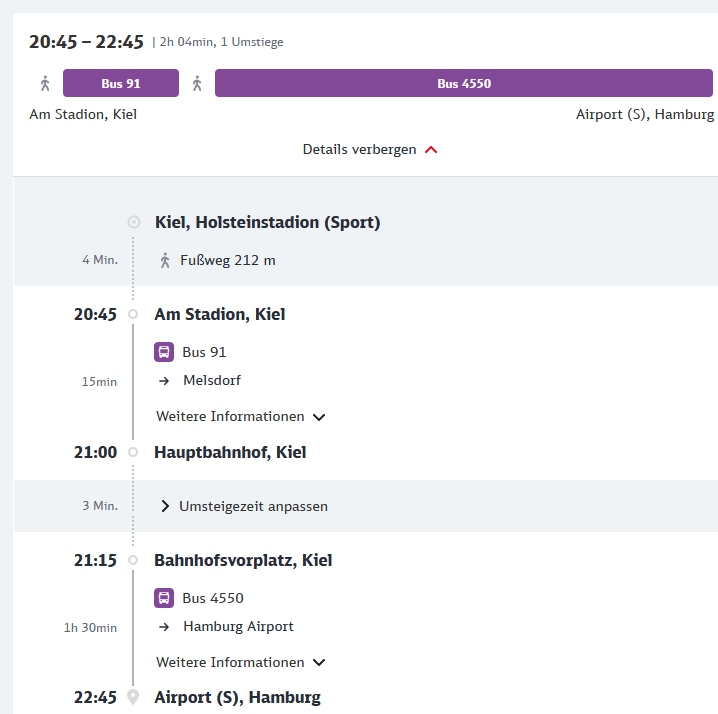
Task: Click the 20:45 – 22:45 trip time header
Action: pos(86,42)
